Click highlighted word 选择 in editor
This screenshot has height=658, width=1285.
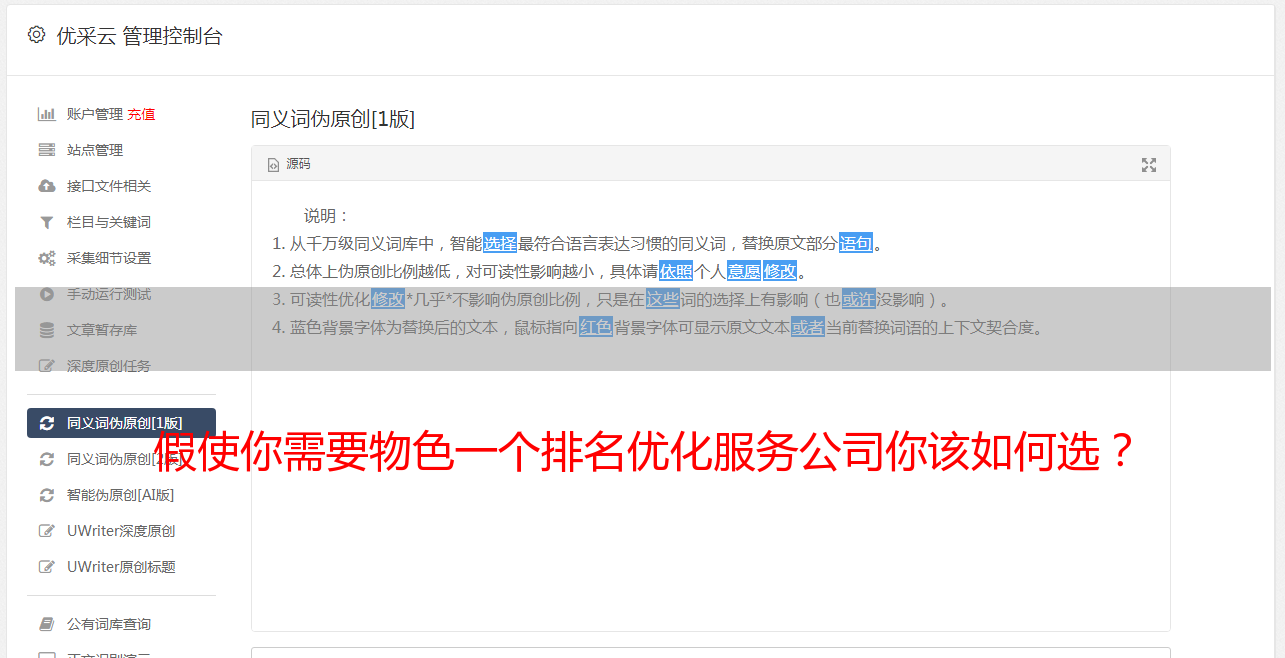click(x=500, y=243)
